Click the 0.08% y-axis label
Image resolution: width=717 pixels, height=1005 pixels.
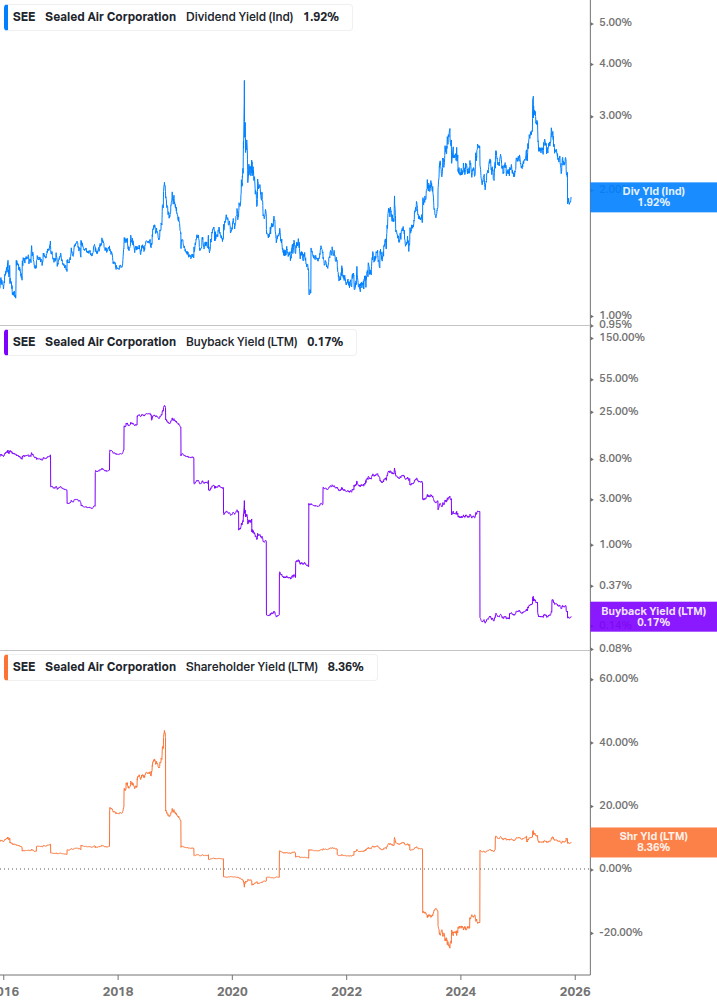click(615, 649)
